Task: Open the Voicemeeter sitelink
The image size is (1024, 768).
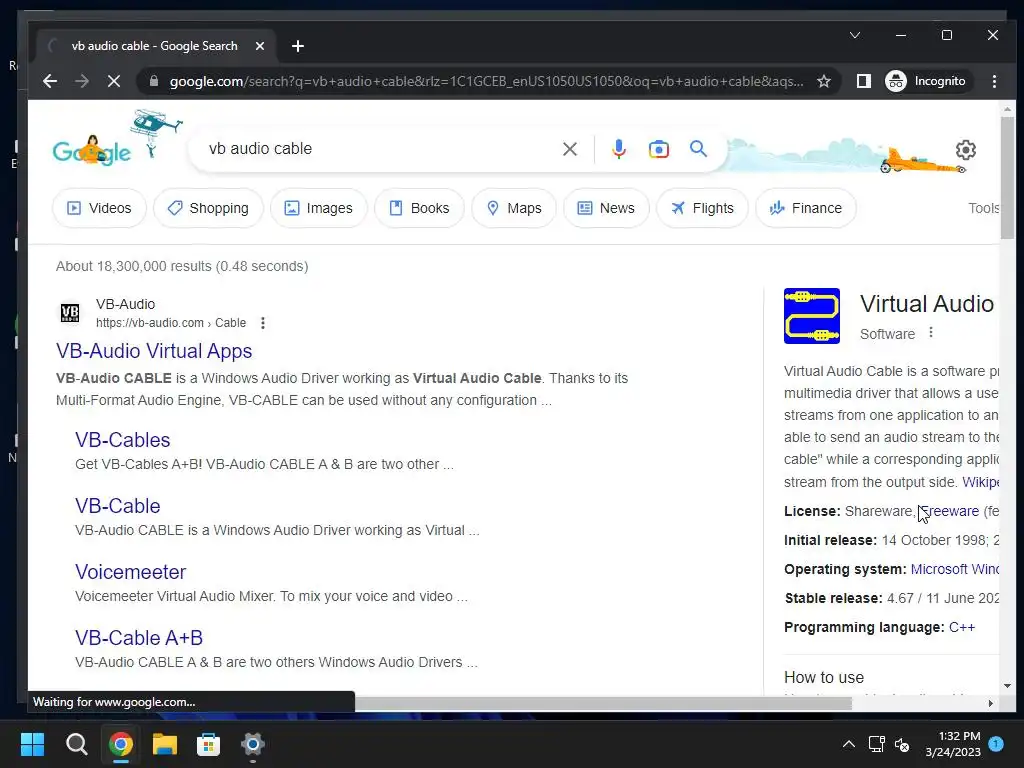Action: point(131,571)
